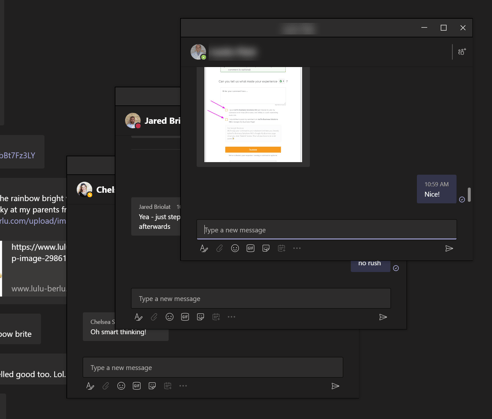Click the message box in the front chat window
Screen dimensions: 492x419
point(327,230)
